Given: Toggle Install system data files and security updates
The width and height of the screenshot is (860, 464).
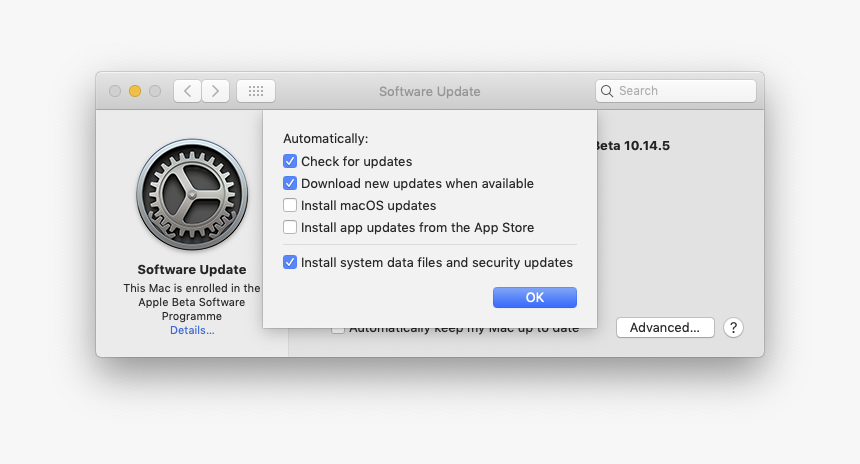Looking at the screenshot, I should point(290,262).
